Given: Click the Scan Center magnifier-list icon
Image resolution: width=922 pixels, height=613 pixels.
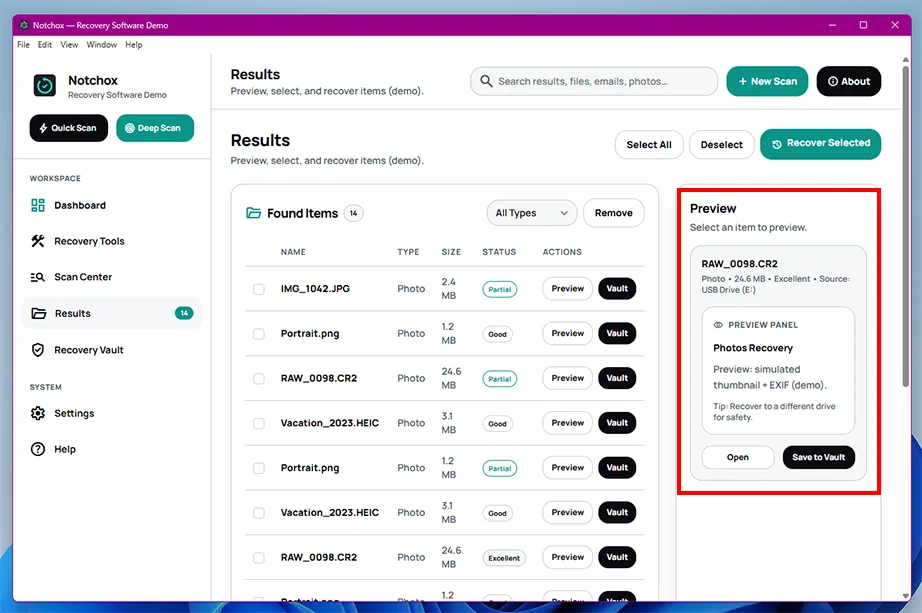Looking at the screenshot, I should click(38, 277).
